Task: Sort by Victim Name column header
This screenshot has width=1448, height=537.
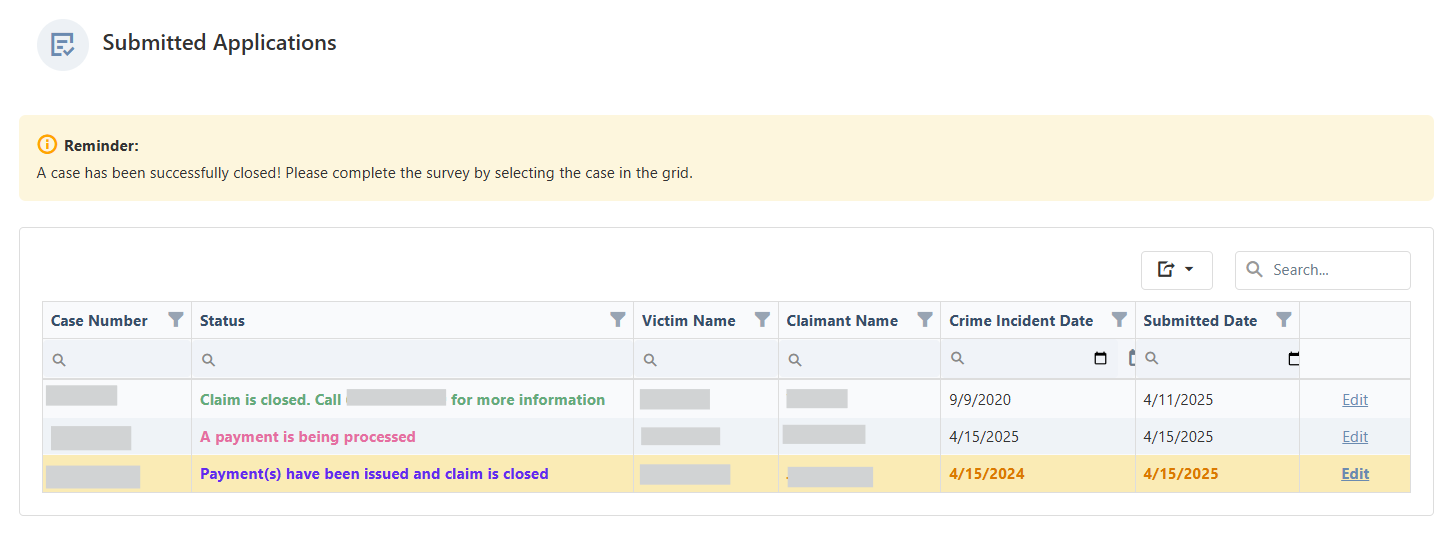Action: point(689,321)
